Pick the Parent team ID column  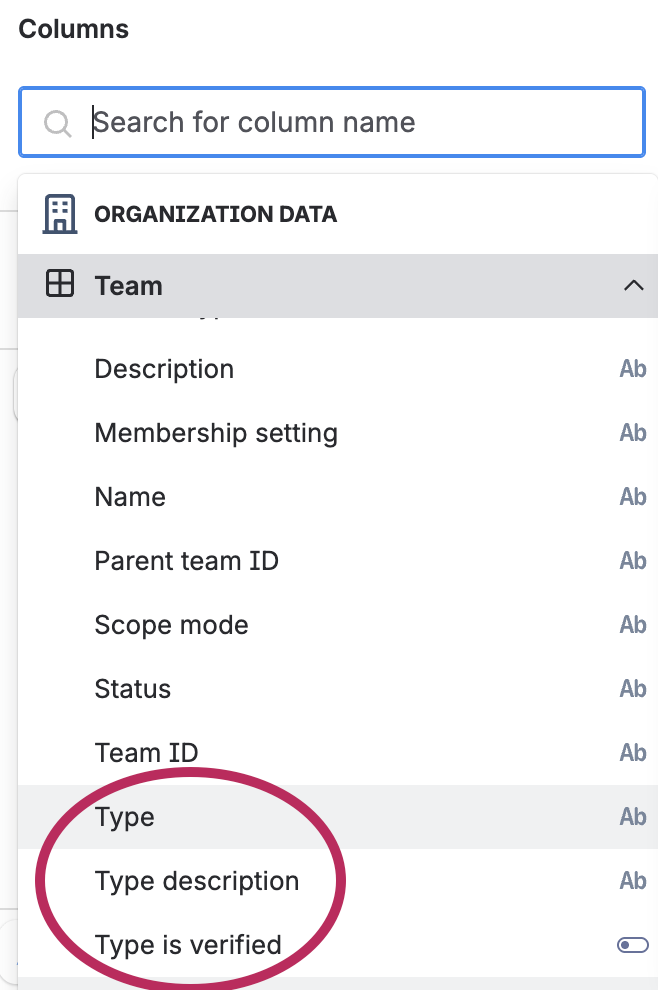pyautogui.click(x=338, y=561)
